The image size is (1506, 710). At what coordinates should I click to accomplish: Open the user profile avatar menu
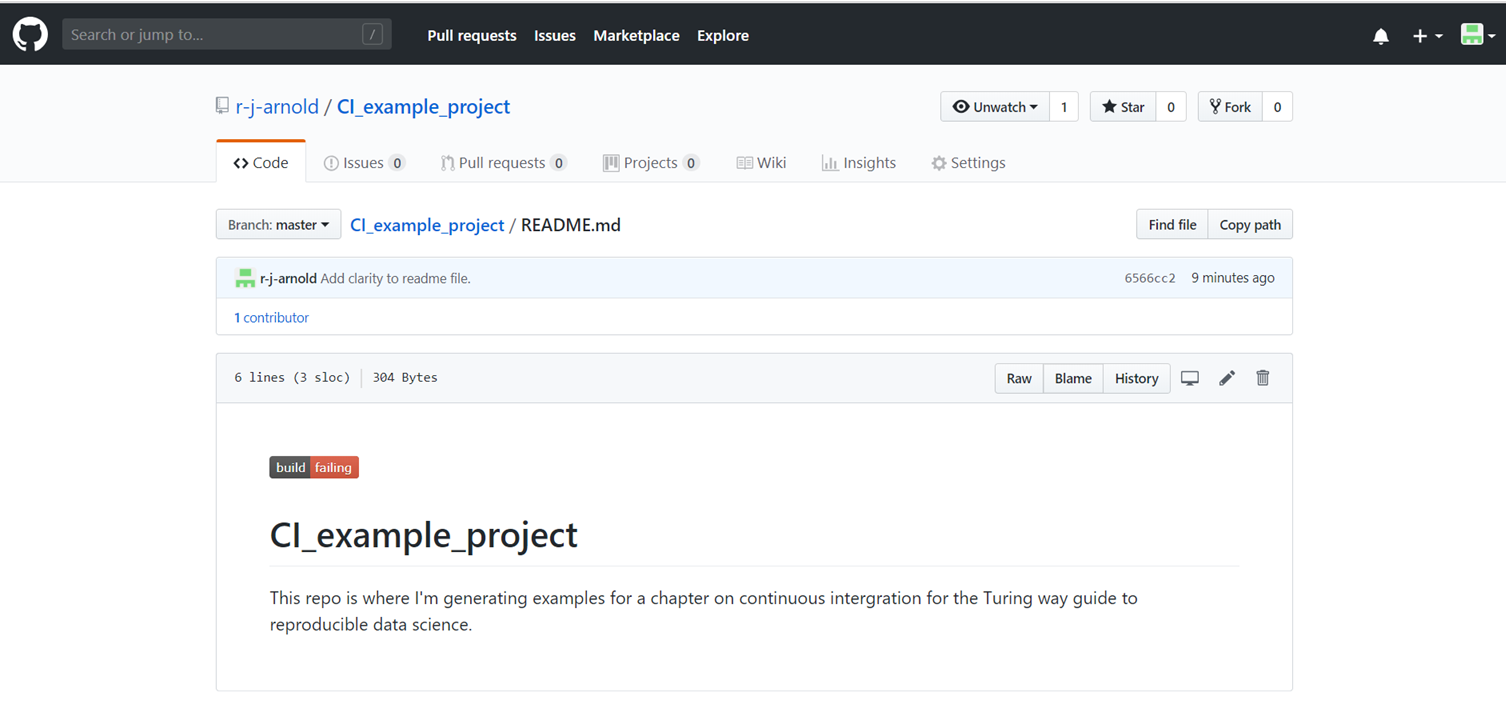[1477, 36]
